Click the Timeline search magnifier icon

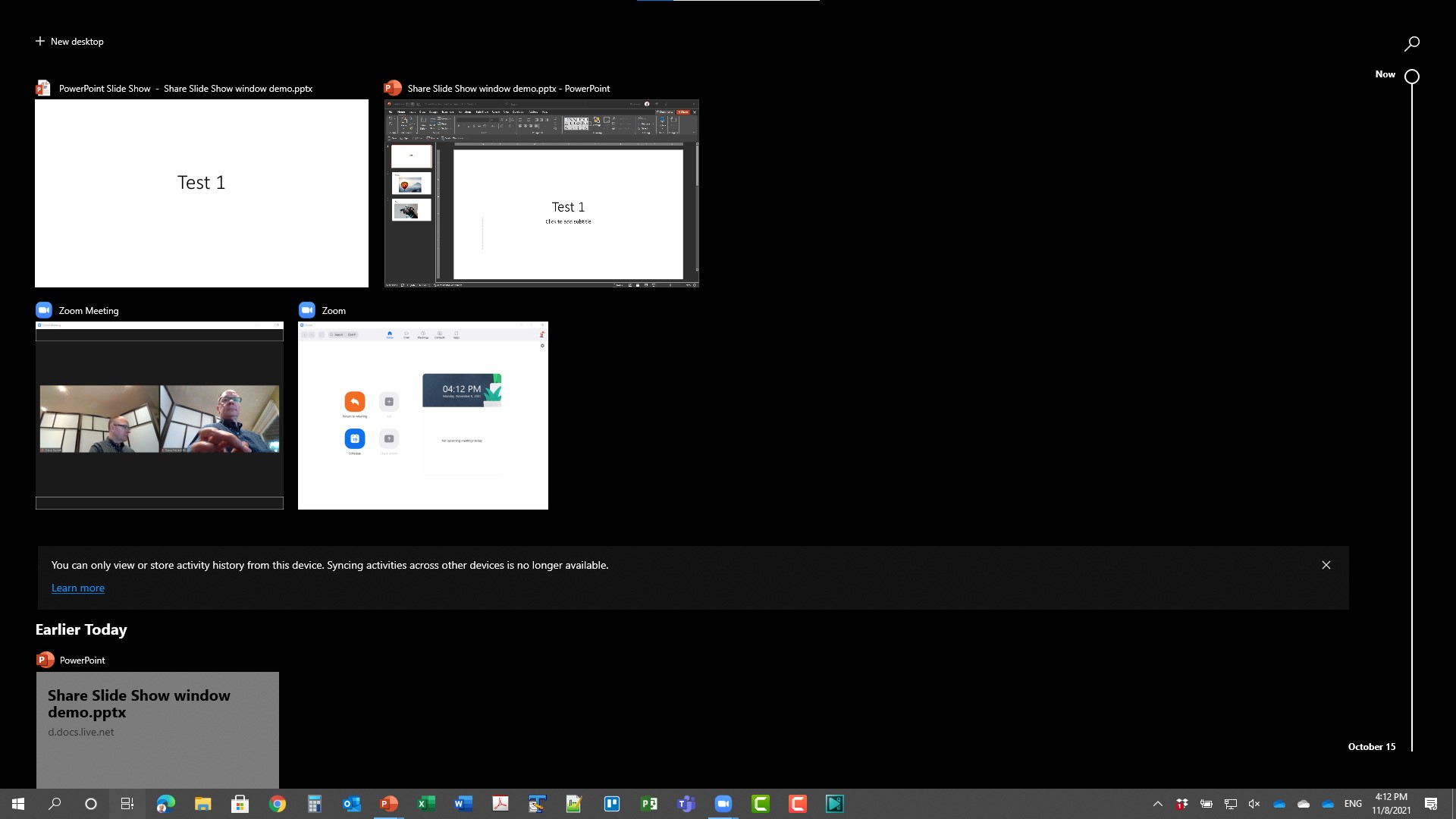1412,42
